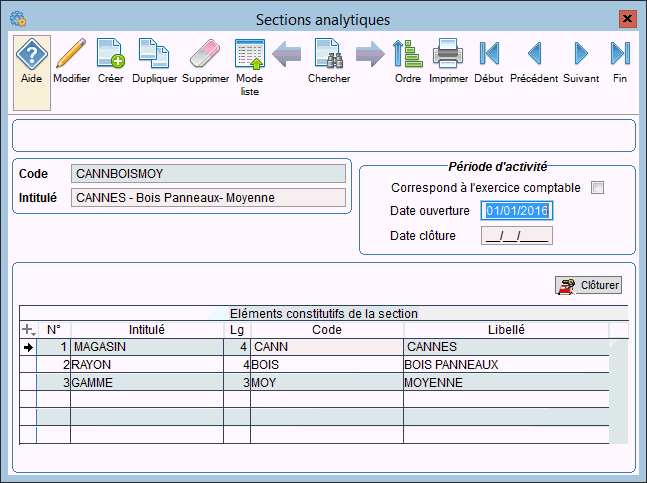The width and height of the screenshot is (647, 483).
Task: Click the N° column header
Action: [x=54, y=330]
